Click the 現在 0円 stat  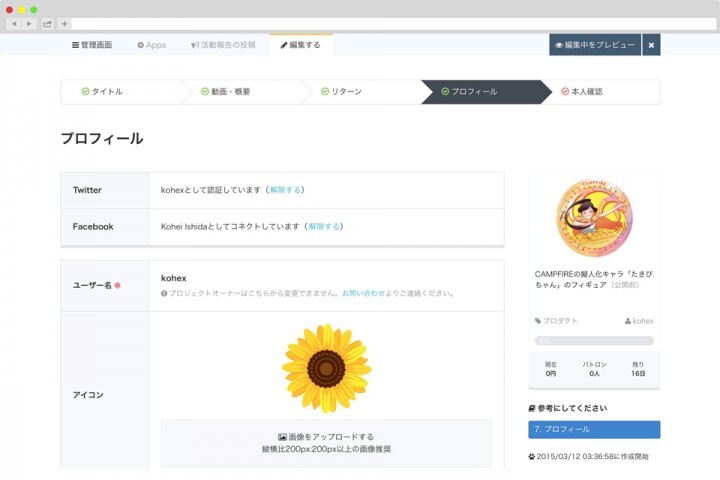(x=551, y=369)
